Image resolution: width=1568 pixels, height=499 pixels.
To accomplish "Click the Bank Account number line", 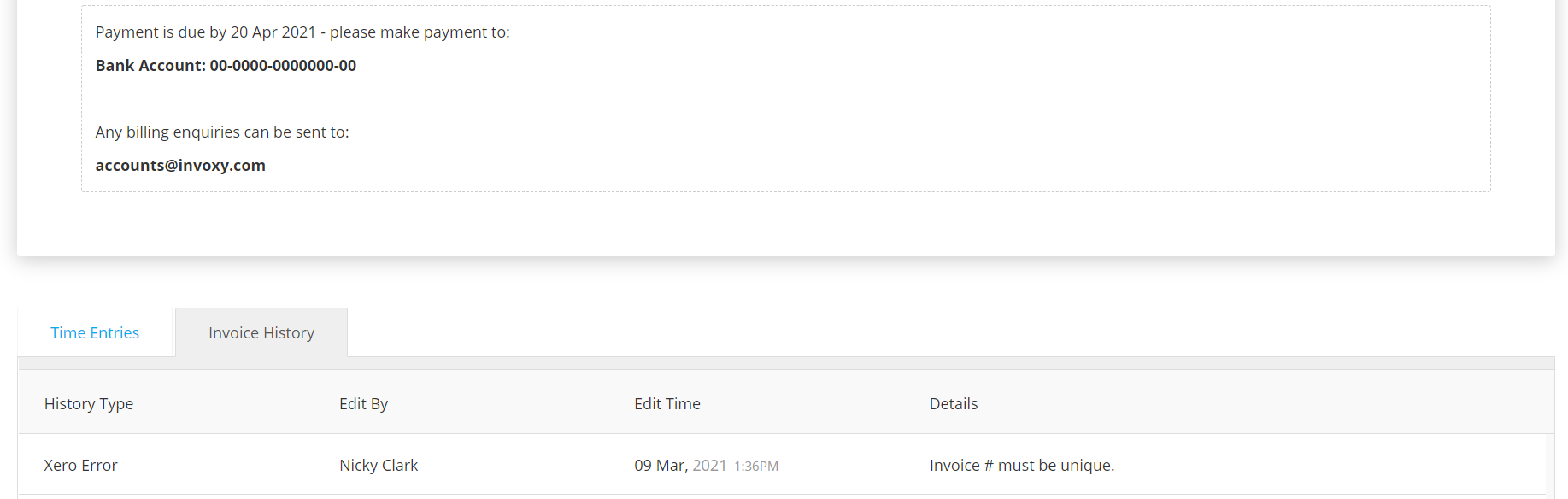I will click(x=226, y=66).
